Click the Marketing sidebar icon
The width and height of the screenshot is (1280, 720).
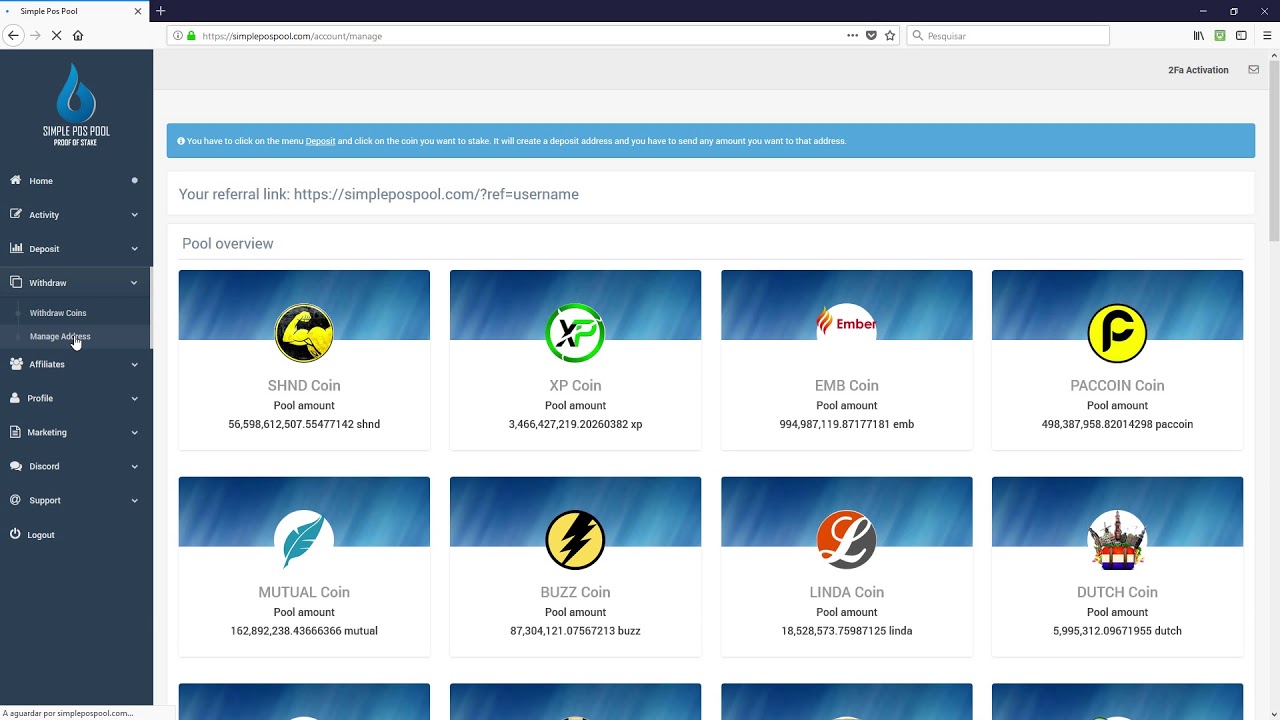click(15, 432)
